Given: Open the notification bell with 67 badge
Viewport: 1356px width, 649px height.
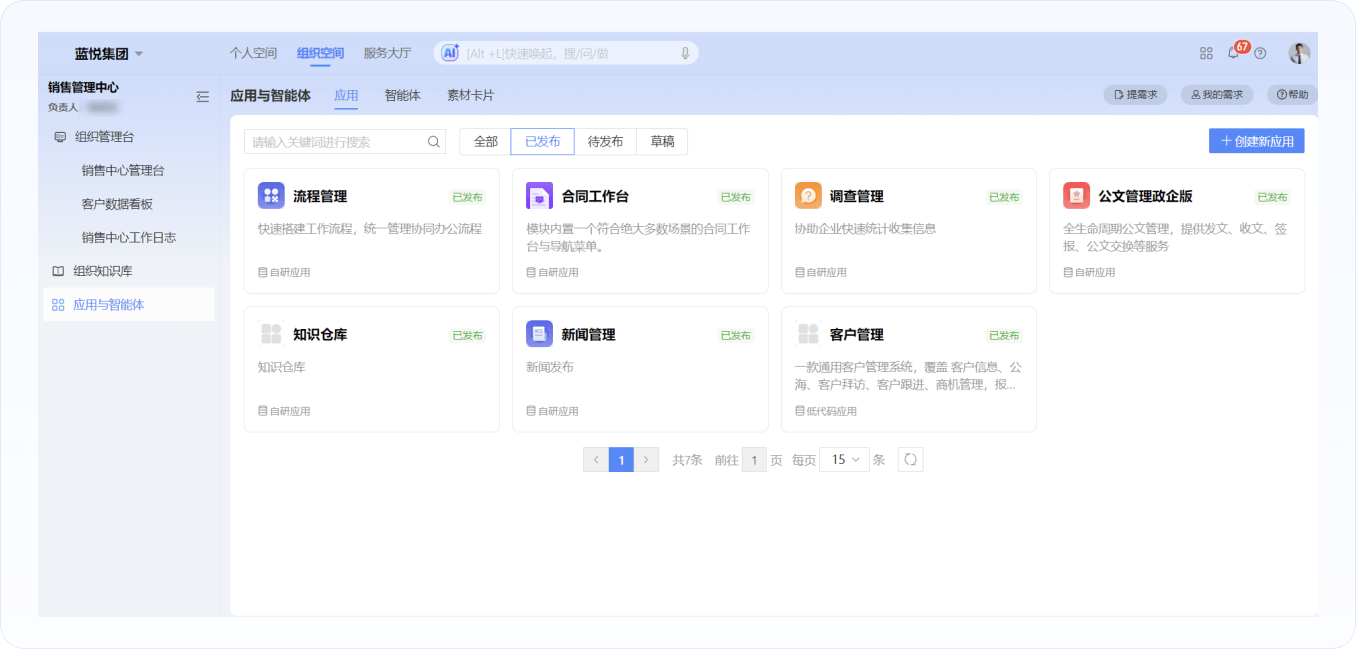Looking at the screenshot, I should 1233,53.
